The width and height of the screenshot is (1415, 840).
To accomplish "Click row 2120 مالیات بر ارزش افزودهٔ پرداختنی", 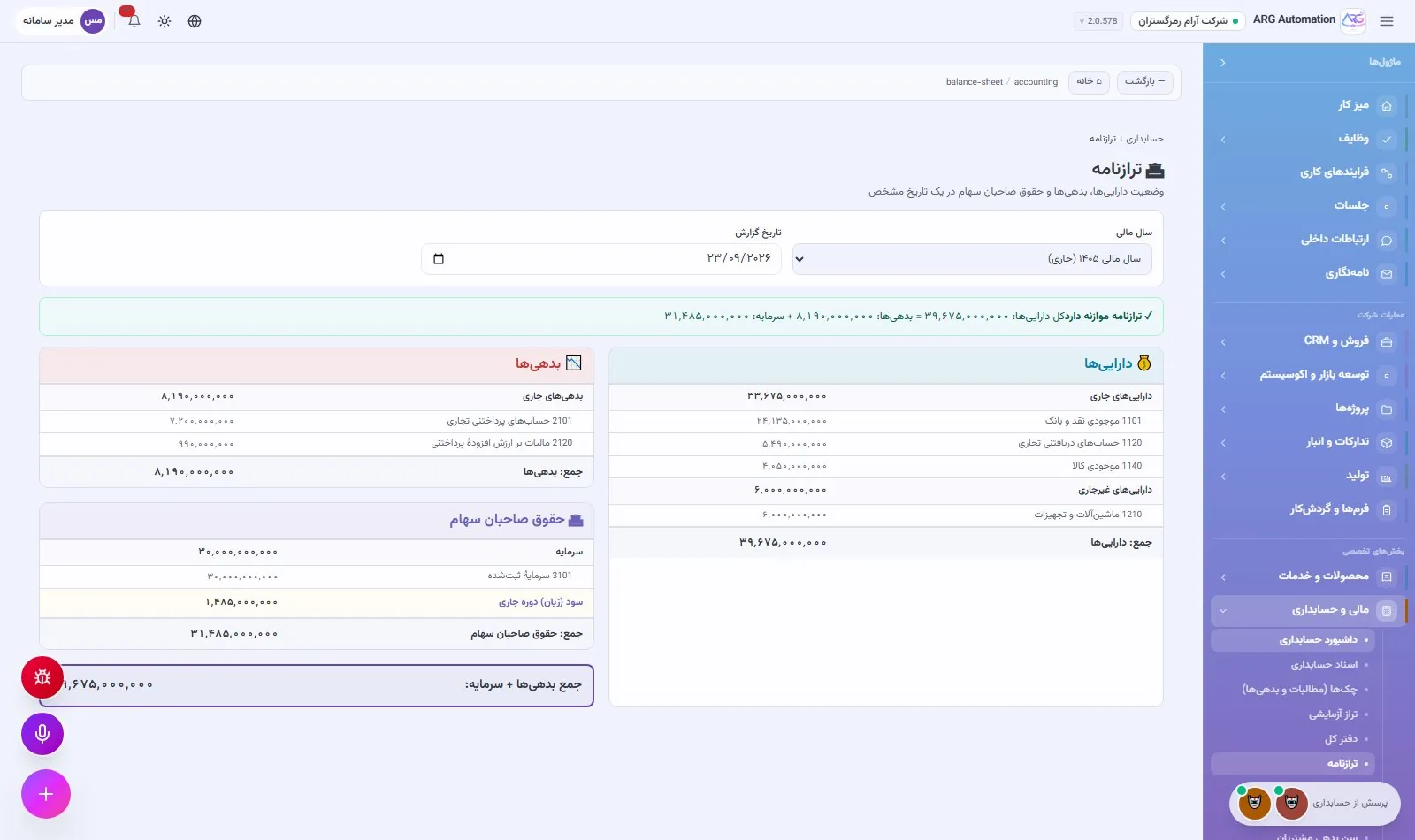I will [x=317, y=443].
